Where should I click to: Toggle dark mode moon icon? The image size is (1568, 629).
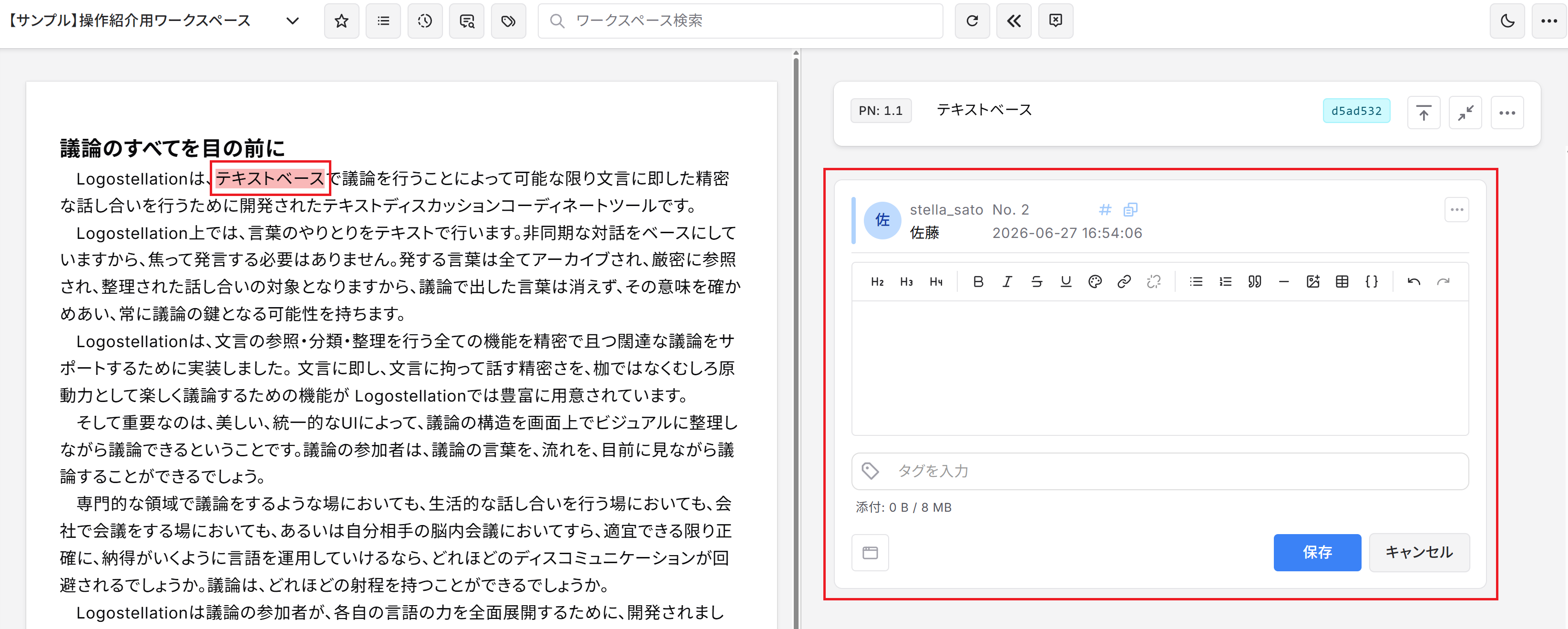[x=1507, y=21]
